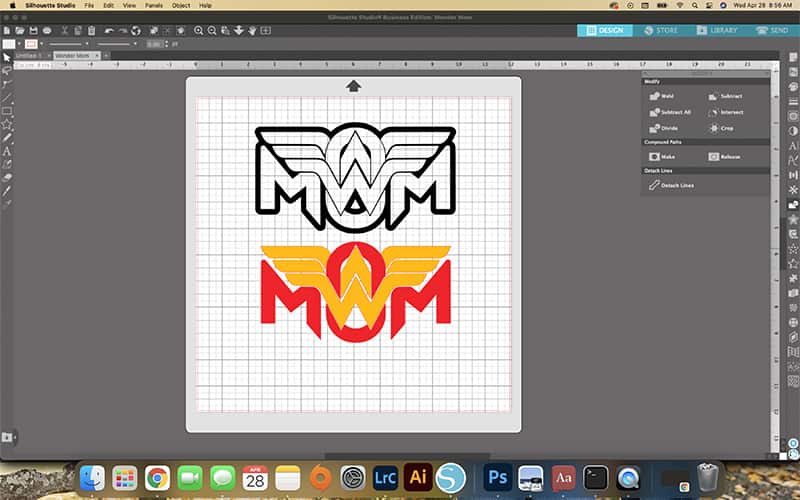Click the New document icon
This screenshot has width=800, height=500.
(x=7, y=31)
